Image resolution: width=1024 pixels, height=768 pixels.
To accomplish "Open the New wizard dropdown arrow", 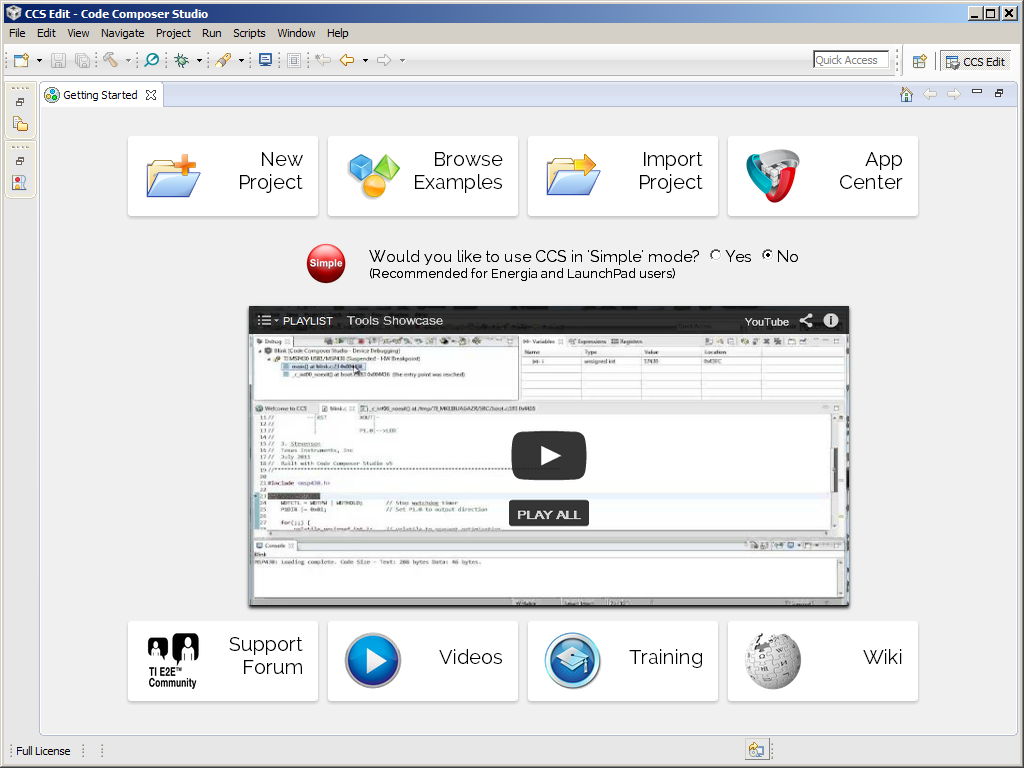I will coord(38,60).
